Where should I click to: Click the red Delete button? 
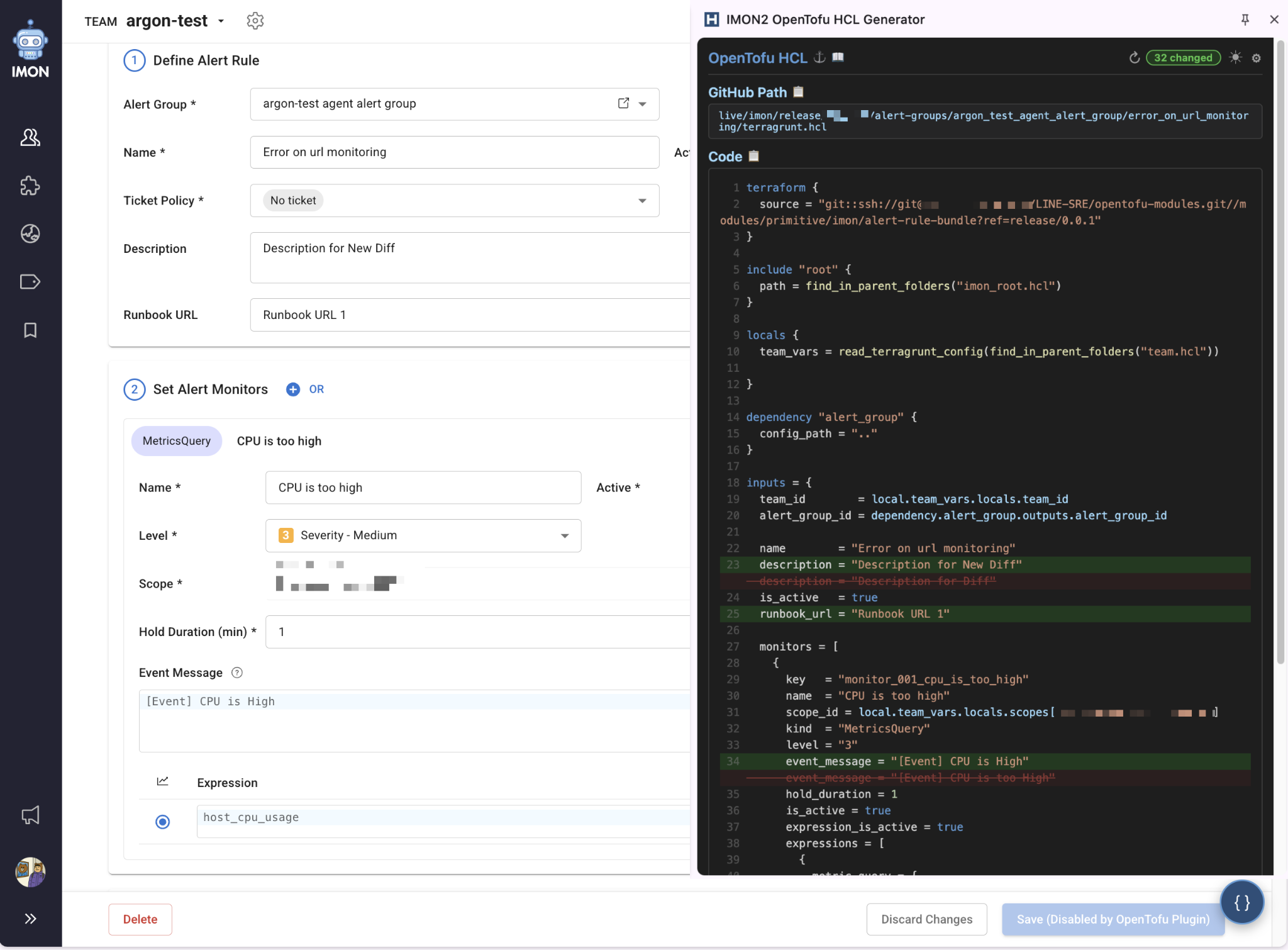(140, 919)
